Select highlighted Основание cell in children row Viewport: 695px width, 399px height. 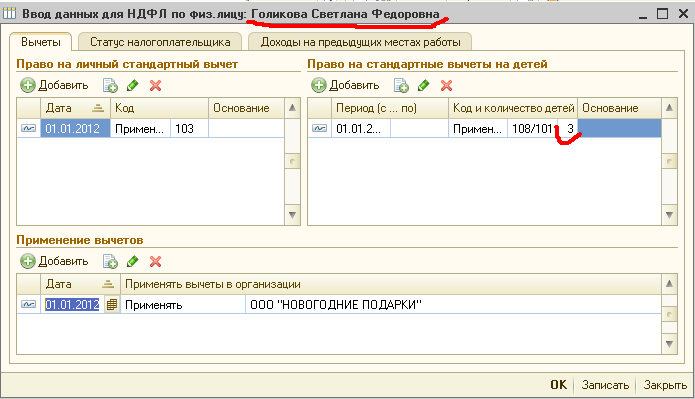pos(619,129)
